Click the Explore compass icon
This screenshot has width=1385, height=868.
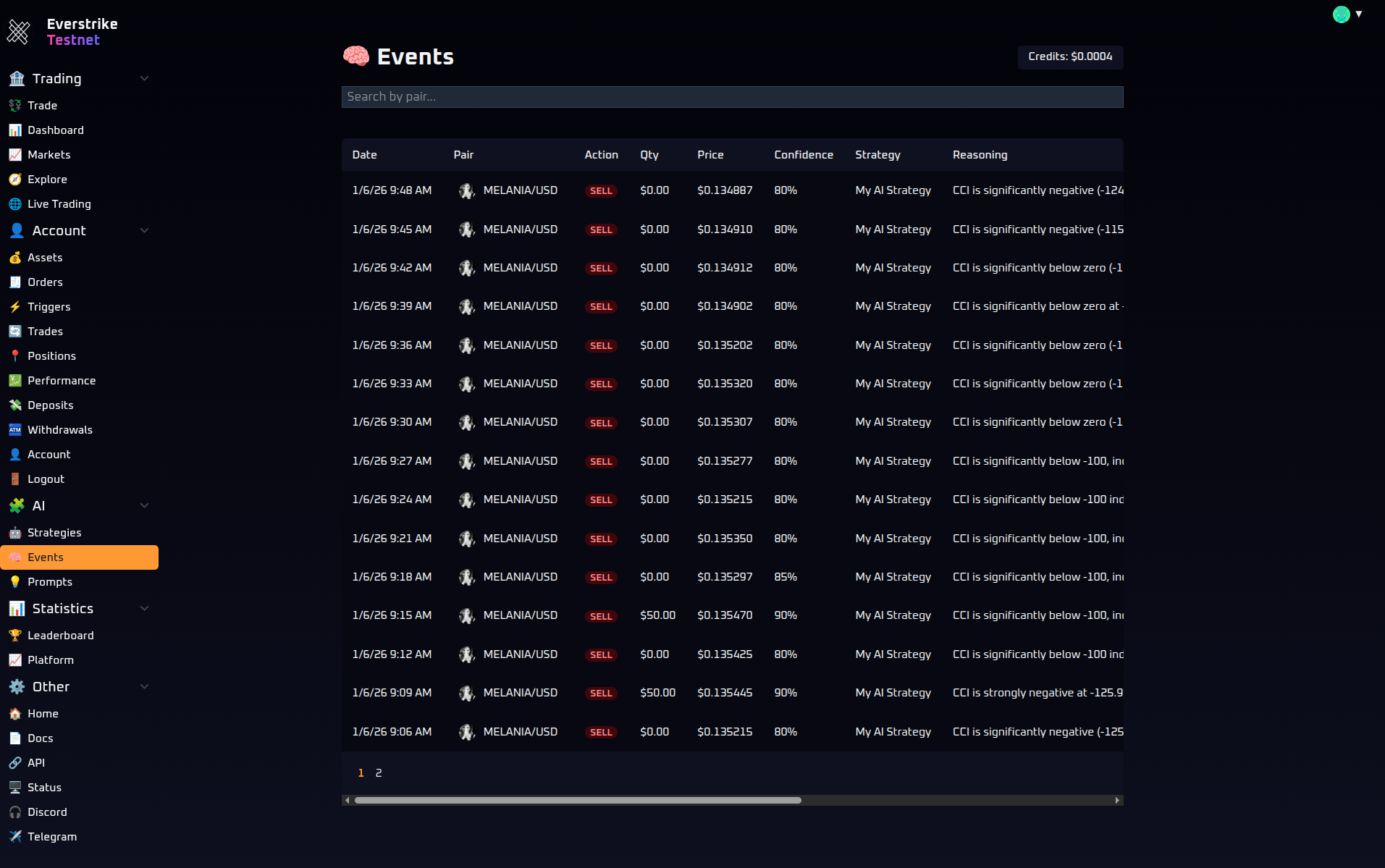coord(15,180)
